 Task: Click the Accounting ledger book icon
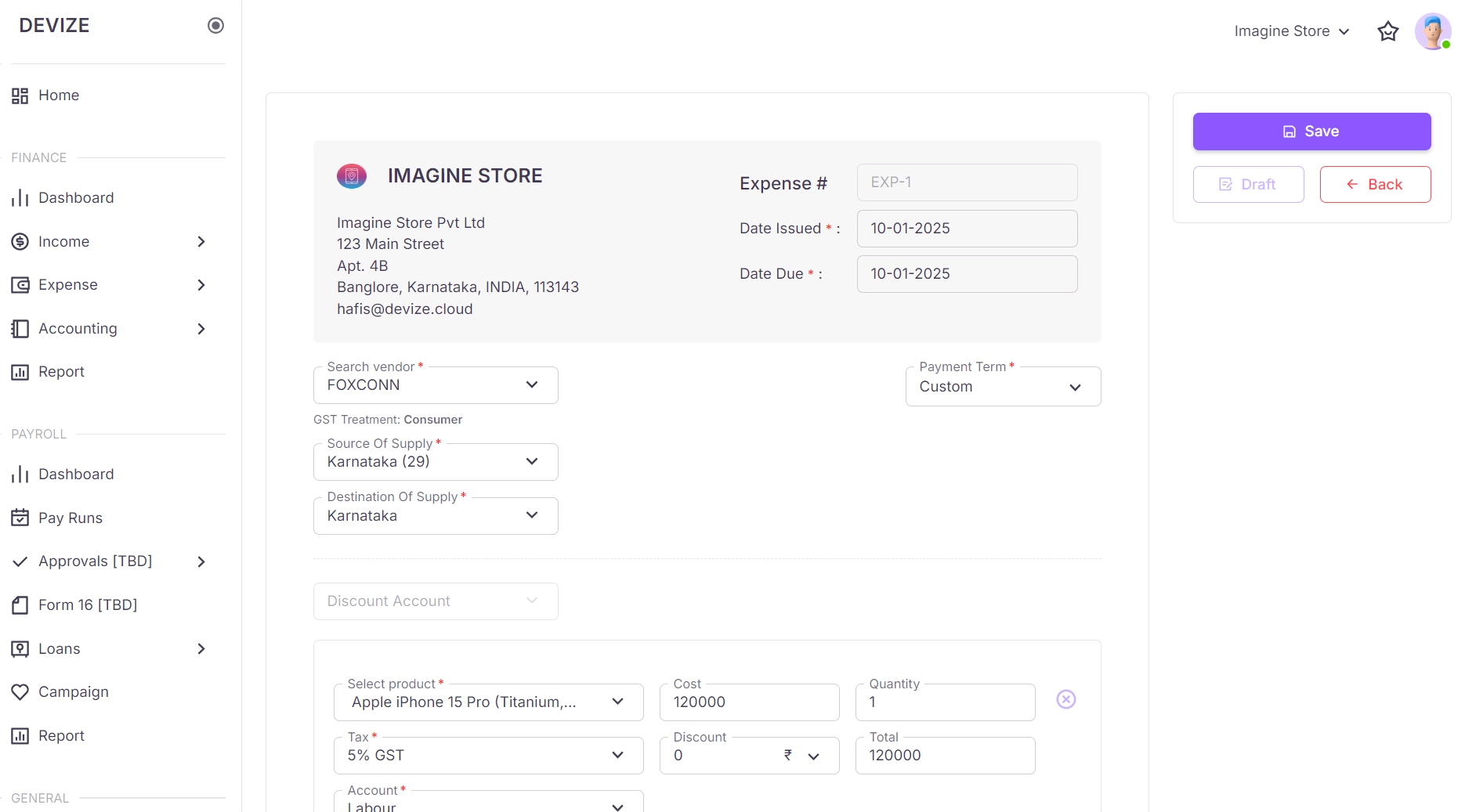pyautogui.click(x=20, y=329)
